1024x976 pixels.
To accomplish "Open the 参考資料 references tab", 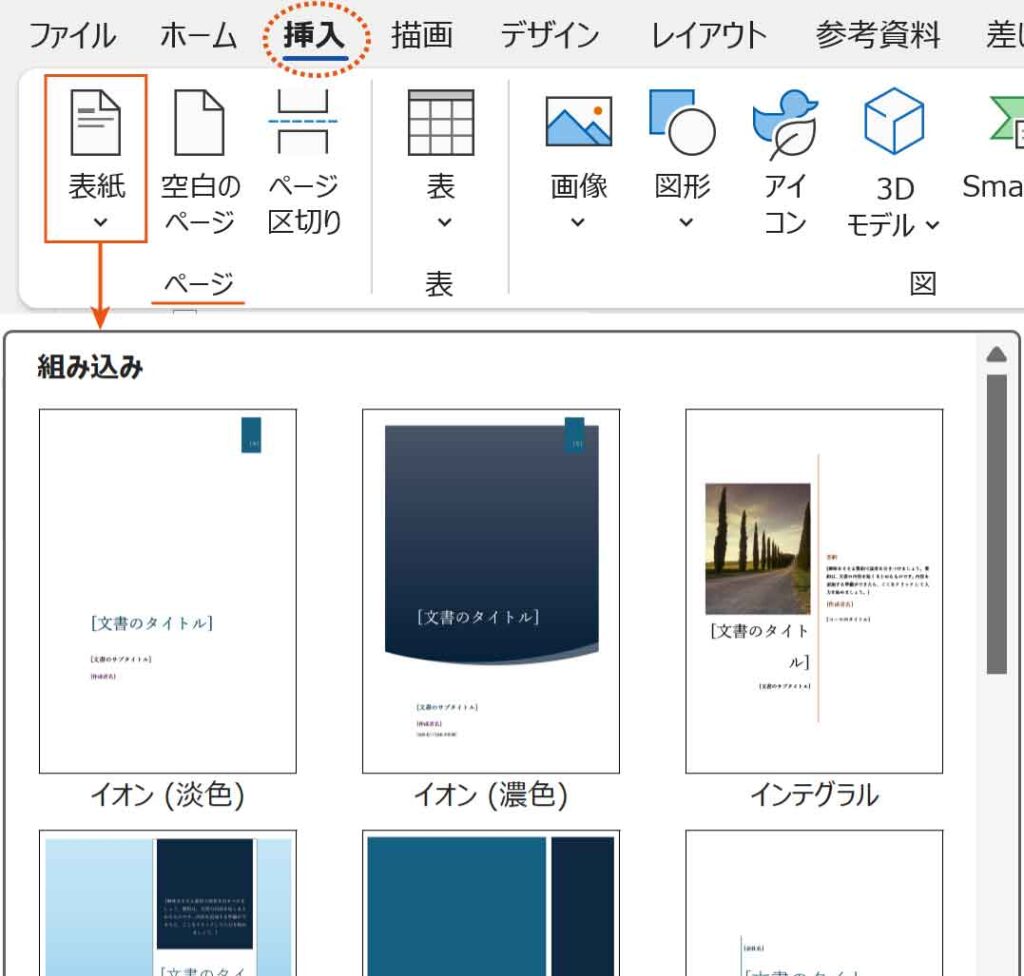I will click(877, 37).
